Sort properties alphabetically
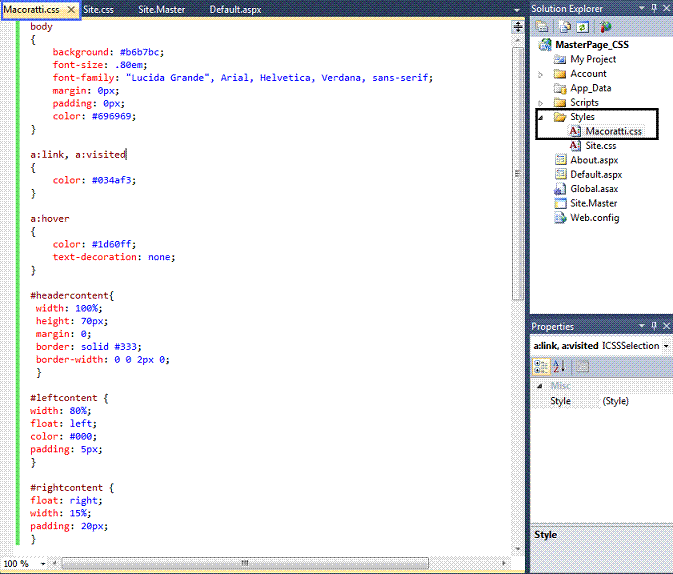This screenshot has width=673, height=574. tap(558, 366)
